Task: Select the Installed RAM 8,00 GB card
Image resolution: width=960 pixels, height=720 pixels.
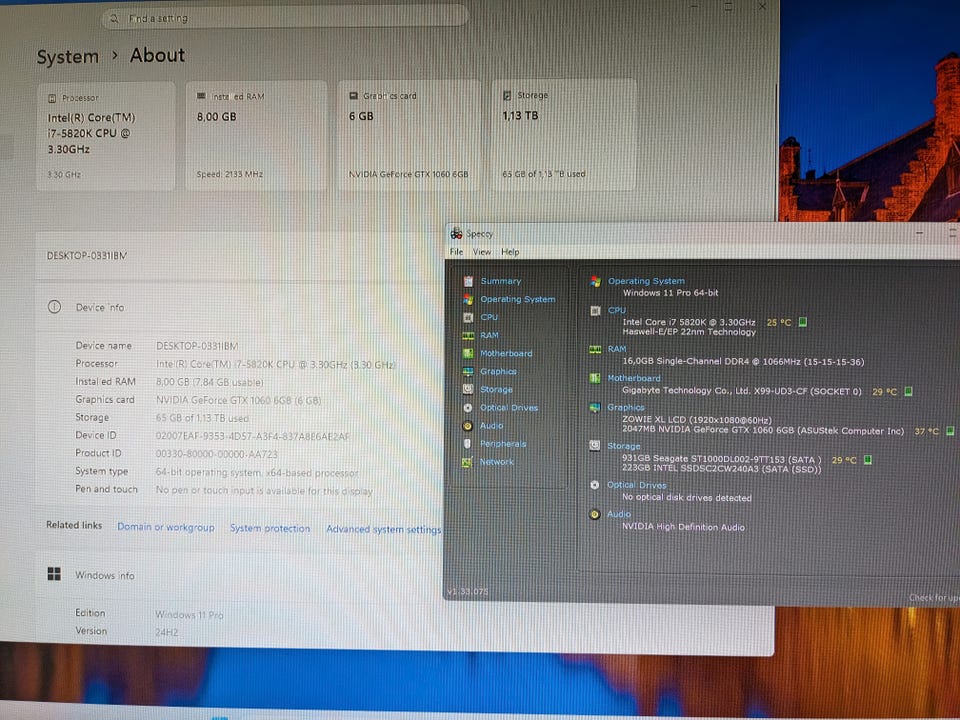Action: [256, 136]
